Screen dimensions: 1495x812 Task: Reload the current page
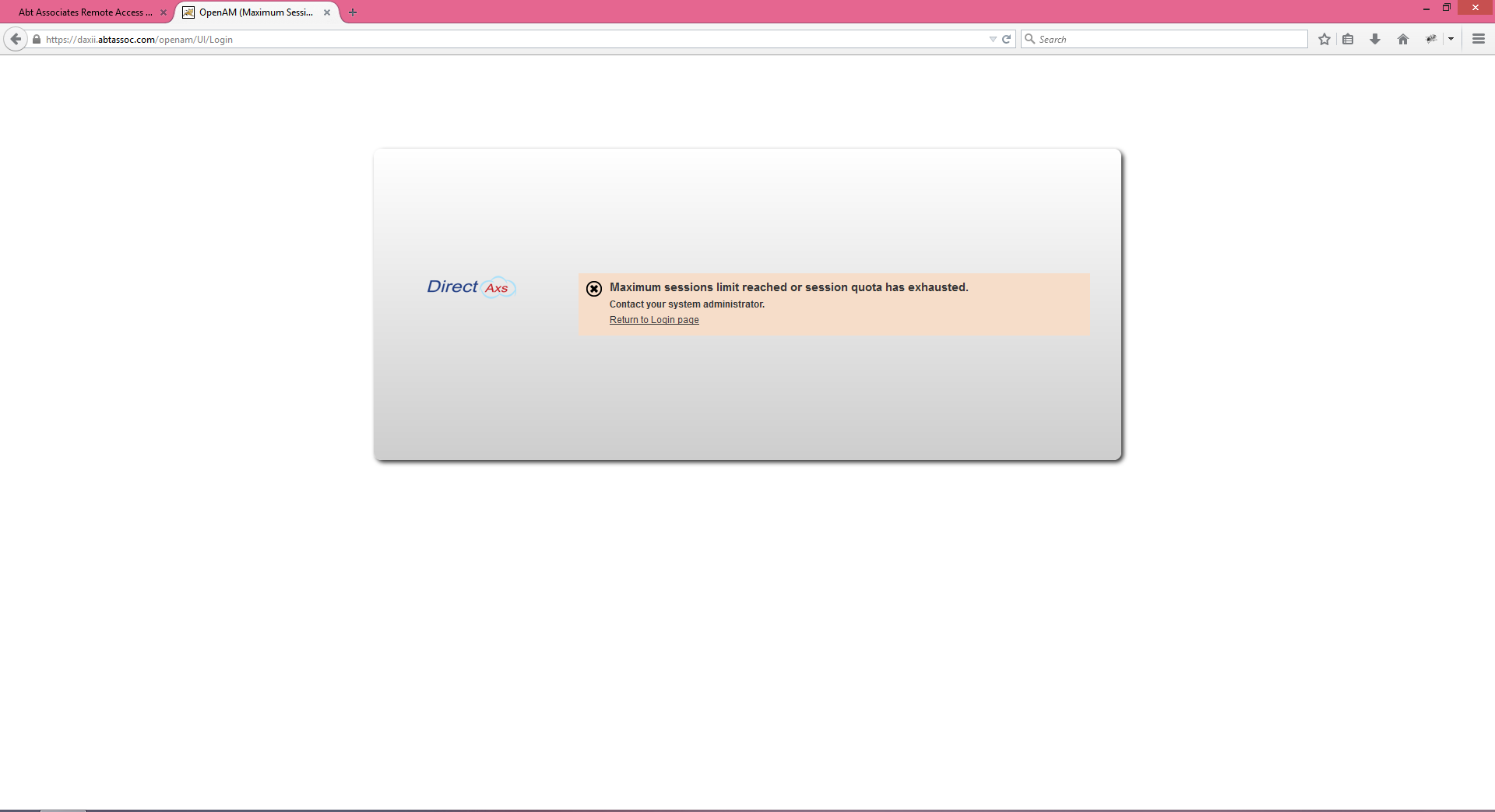[x=1006, y=39]
